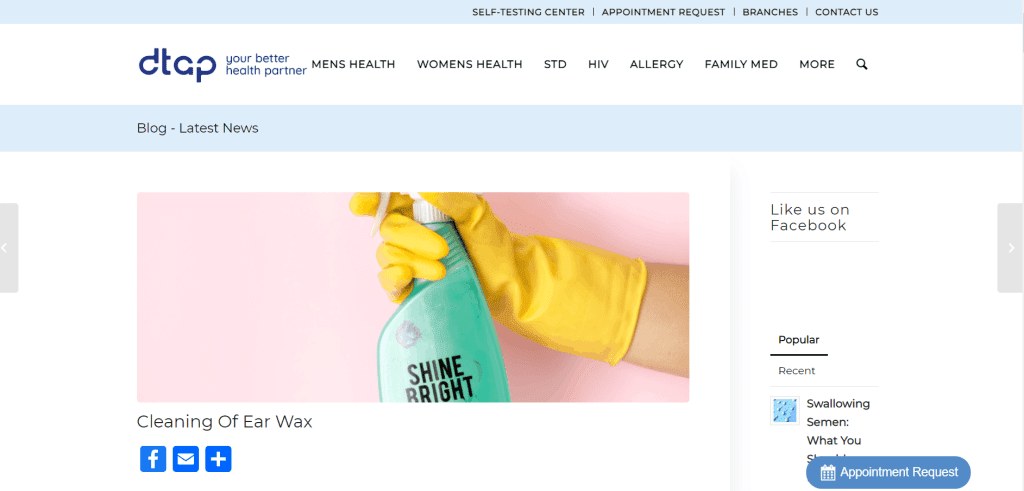
Task: Open the Swallowing Semen article thumbnail
Action: point(785,411)
